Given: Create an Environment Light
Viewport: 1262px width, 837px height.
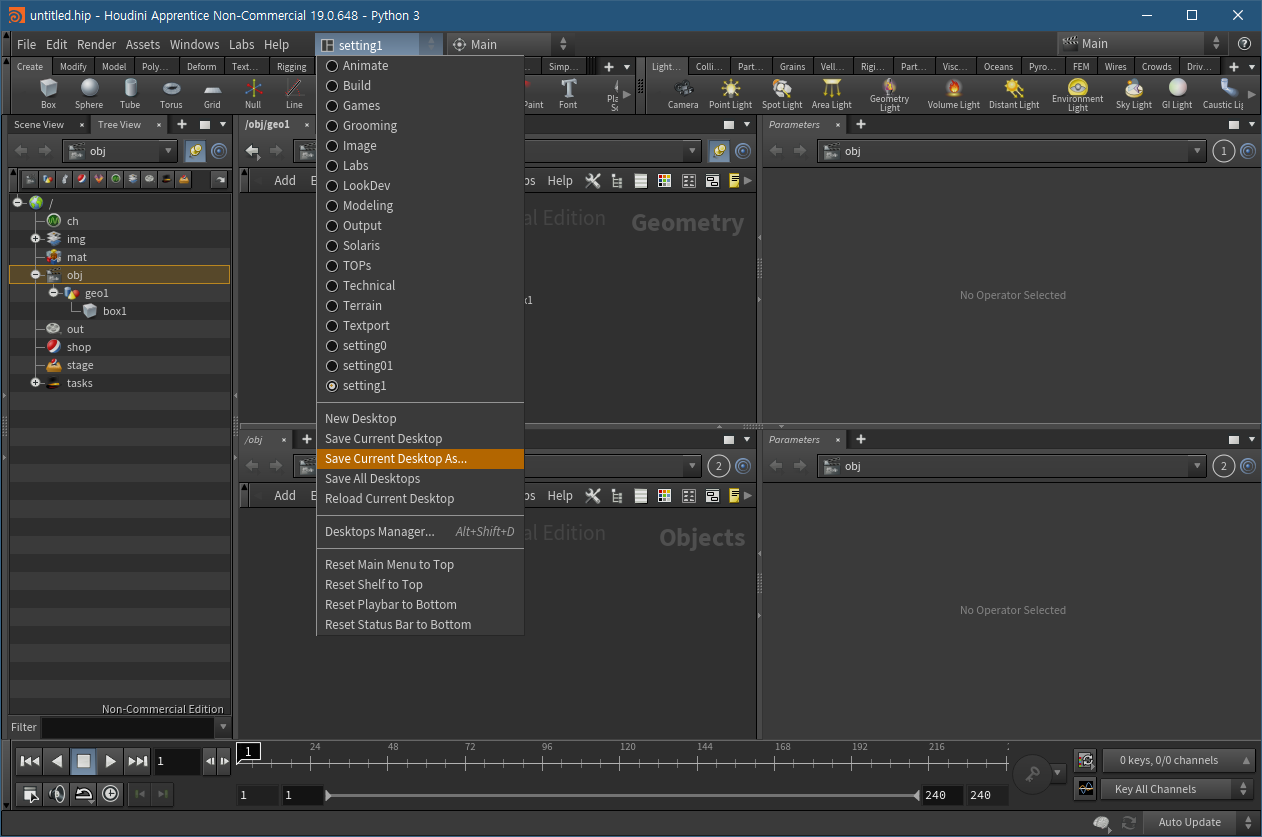Looking at the screenshot, I should (x=1077, y=95).
